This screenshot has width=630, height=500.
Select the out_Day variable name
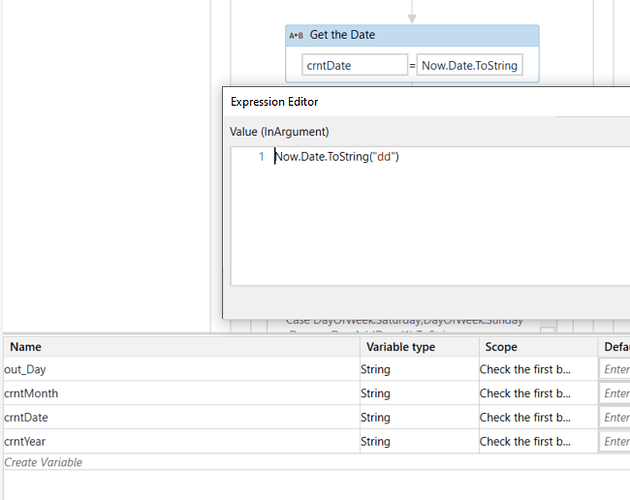click(26, 369)
